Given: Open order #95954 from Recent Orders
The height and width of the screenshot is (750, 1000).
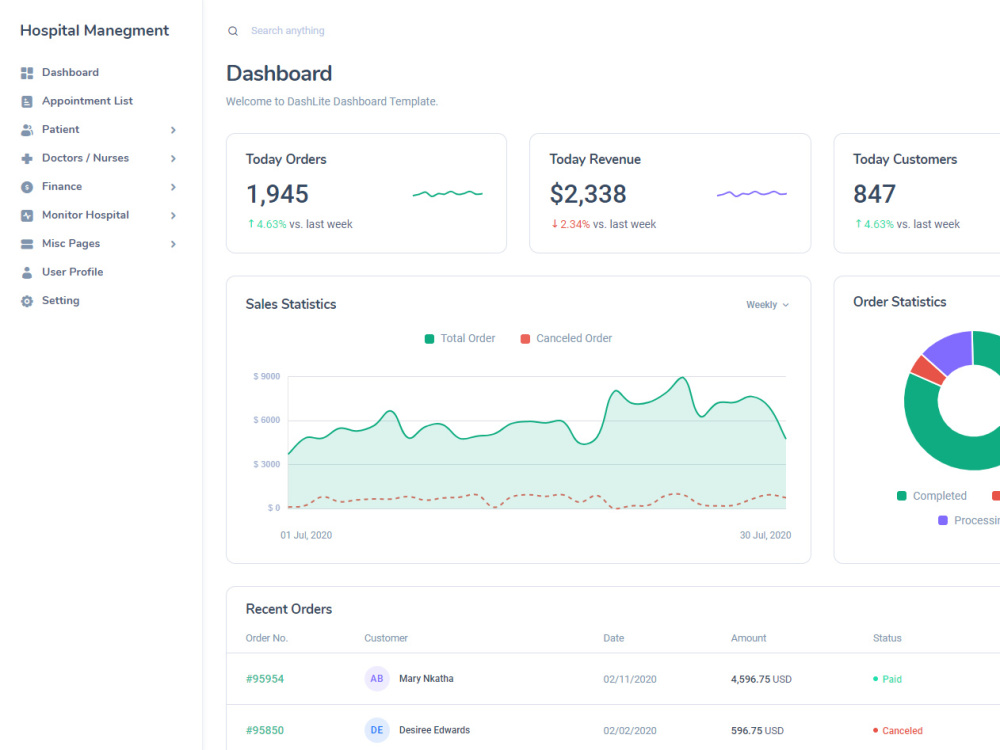Looking at the screenshot, I should [264, 678].
